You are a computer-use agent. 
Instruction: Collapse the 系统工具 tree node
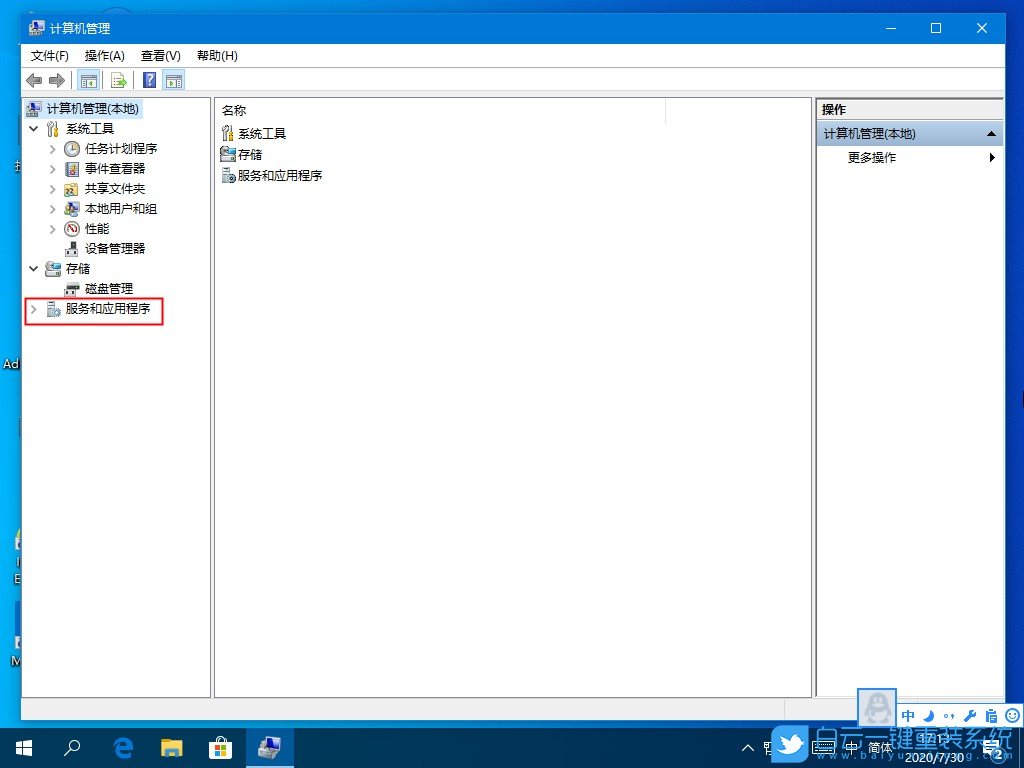point(33,128)
